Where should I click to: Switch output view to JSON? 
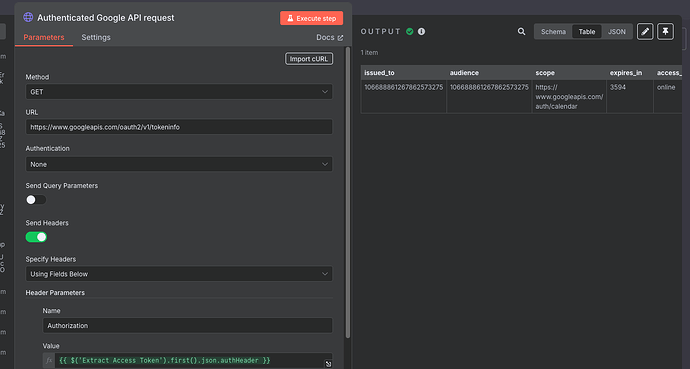[x=617, y=32]
